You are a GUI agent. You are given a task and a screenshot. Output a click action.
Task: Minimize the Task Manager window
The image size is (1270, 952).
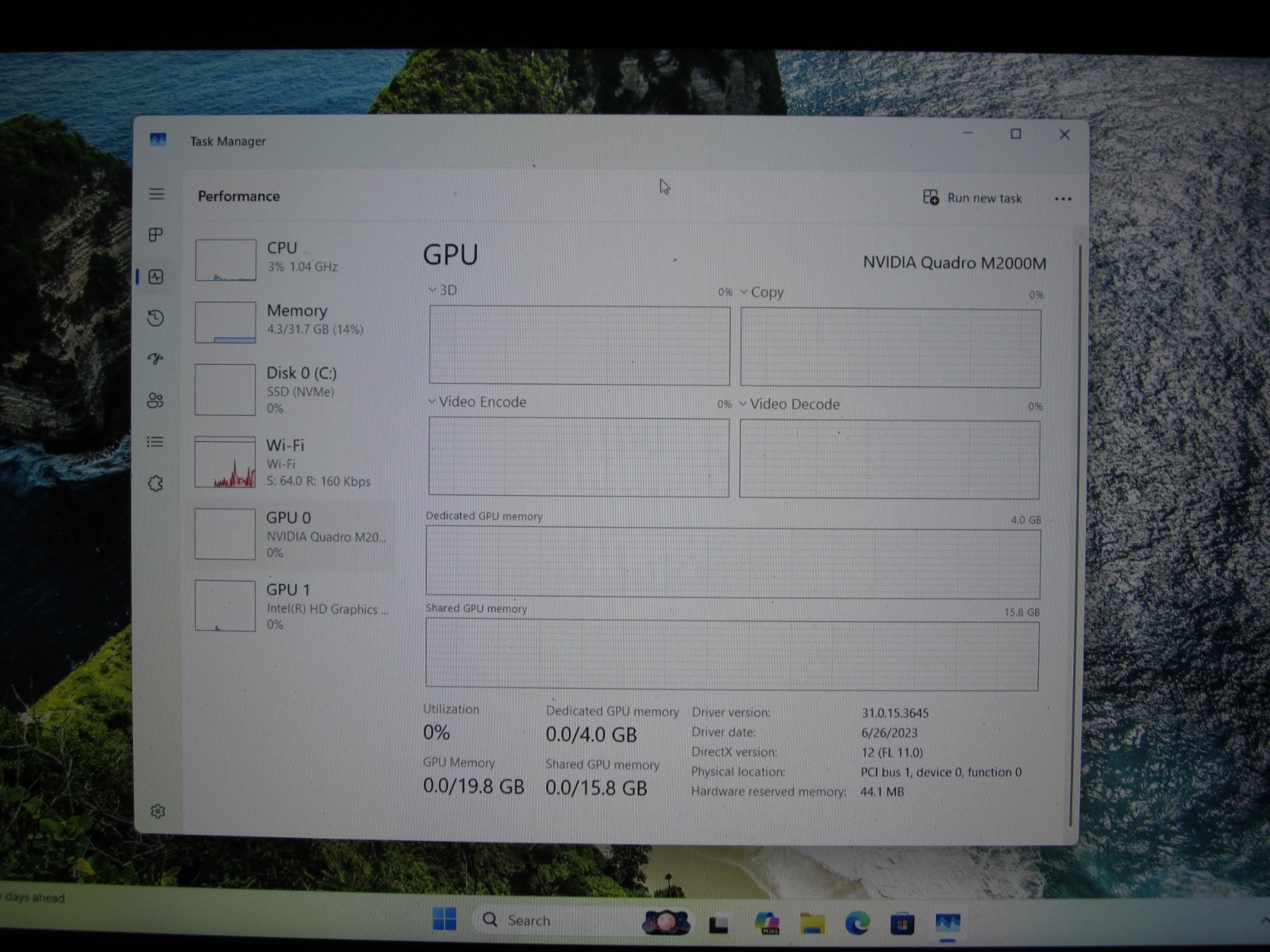[968, 133]
